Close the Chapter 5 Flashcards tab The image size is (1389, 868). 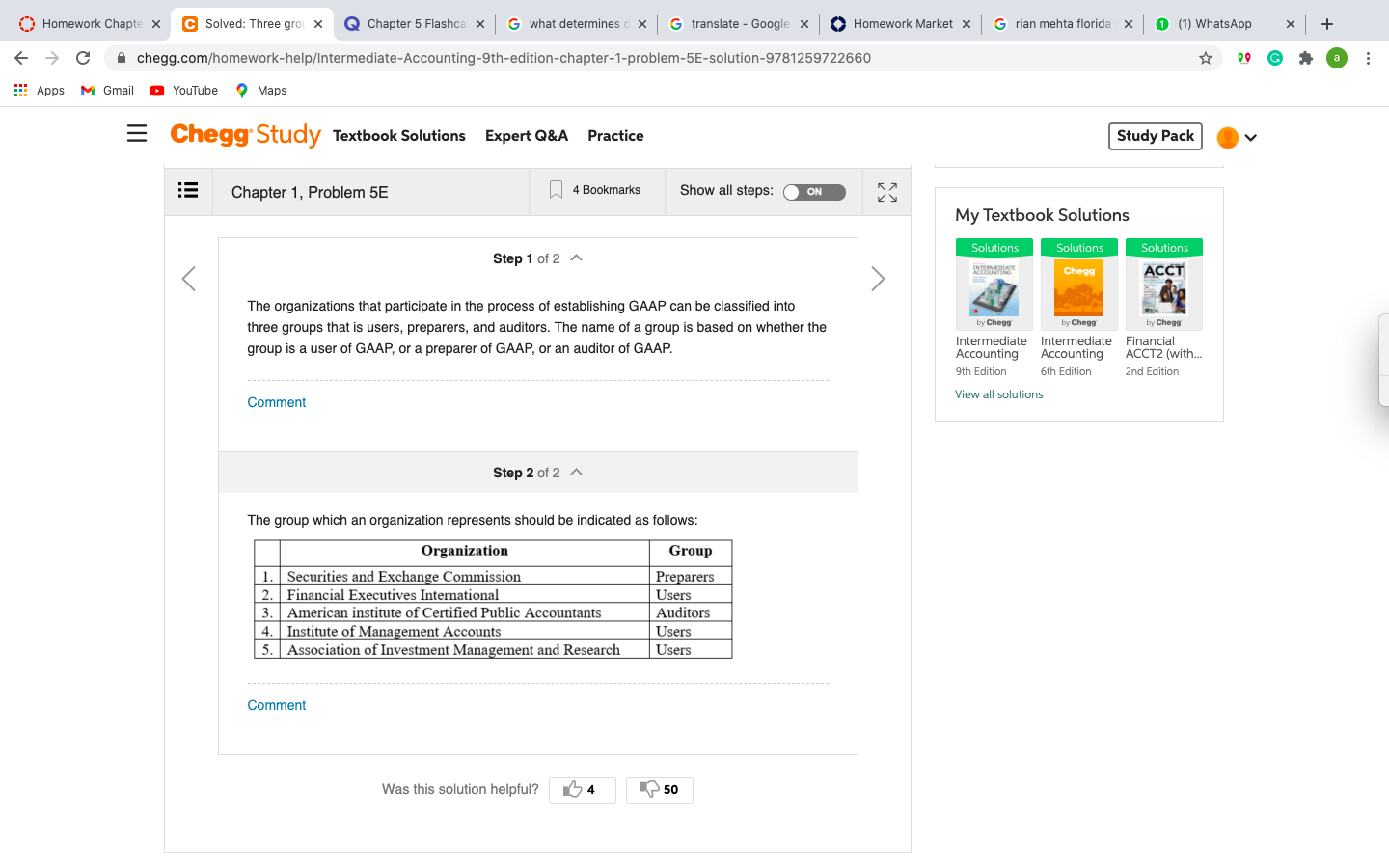point(480,24)
